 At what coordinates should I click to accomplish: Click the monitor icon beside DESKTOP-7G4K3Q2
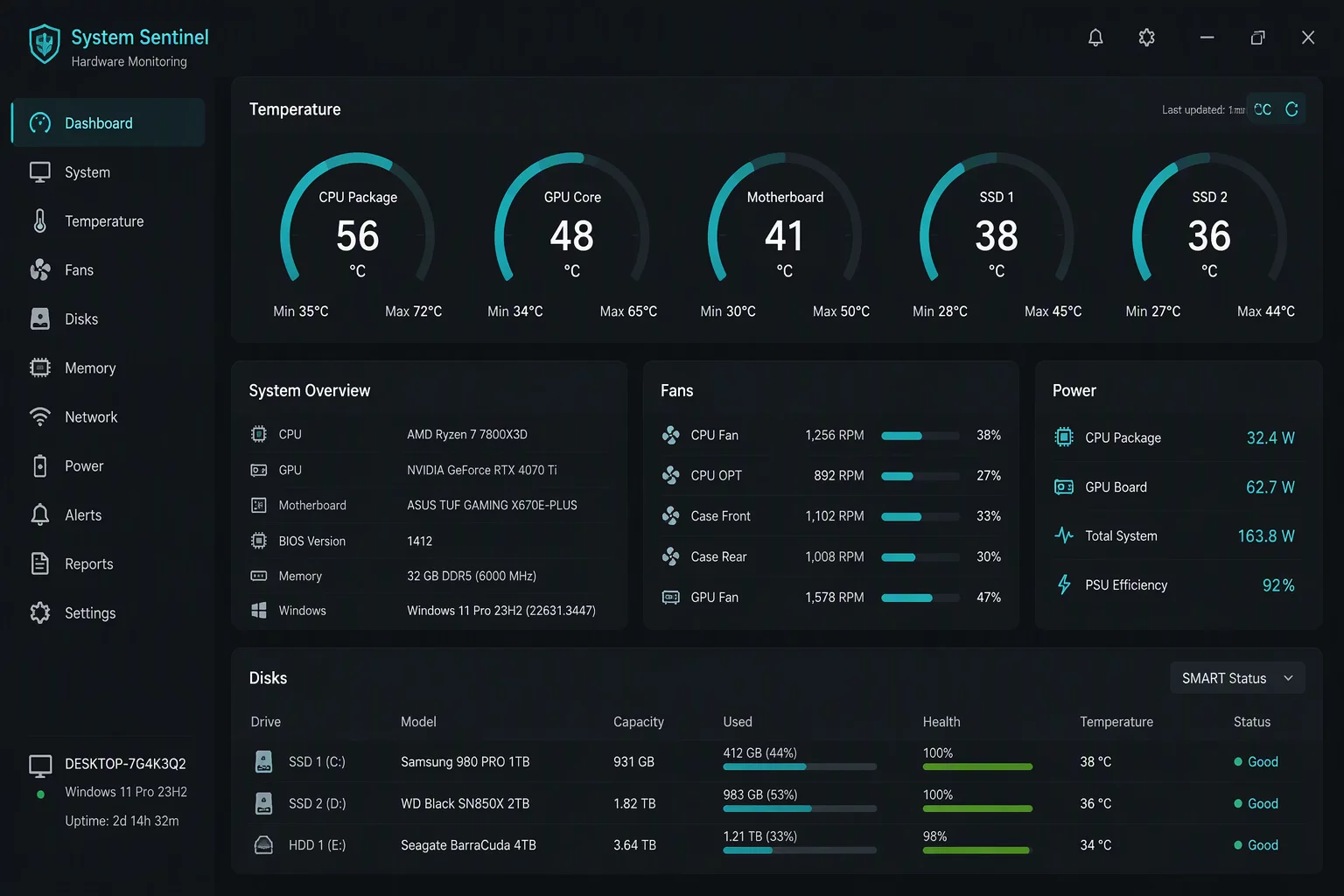40,766
